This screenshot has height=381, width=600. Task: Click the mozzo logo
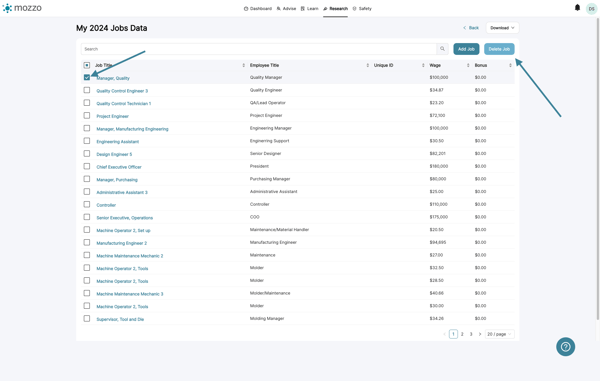pos(22,8)
